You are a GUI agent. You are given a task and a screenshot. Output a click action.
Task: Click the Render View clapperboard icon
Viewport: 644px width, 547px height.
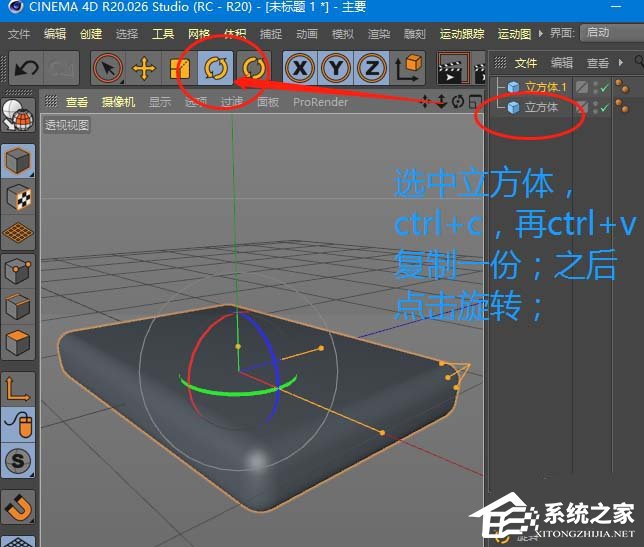click(453, 68)
